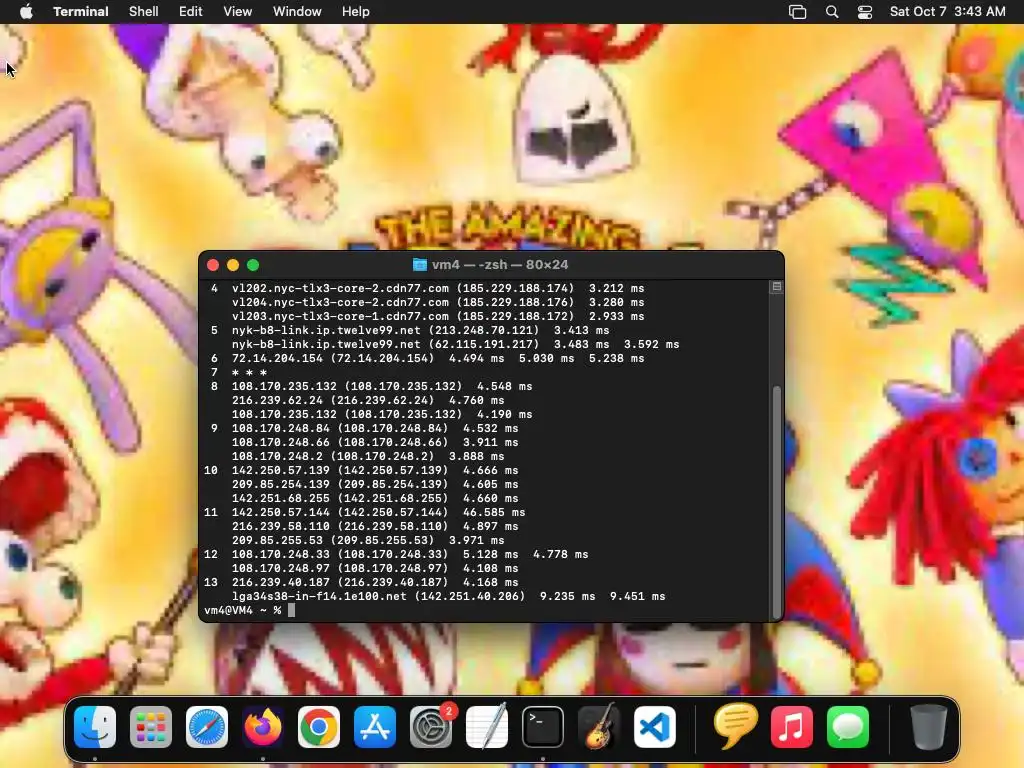Image resolution: width=1024 pixels, height=768 pixels.
Task: Click the '2.933 ms' latency value
Action: (x=616, y=316)
